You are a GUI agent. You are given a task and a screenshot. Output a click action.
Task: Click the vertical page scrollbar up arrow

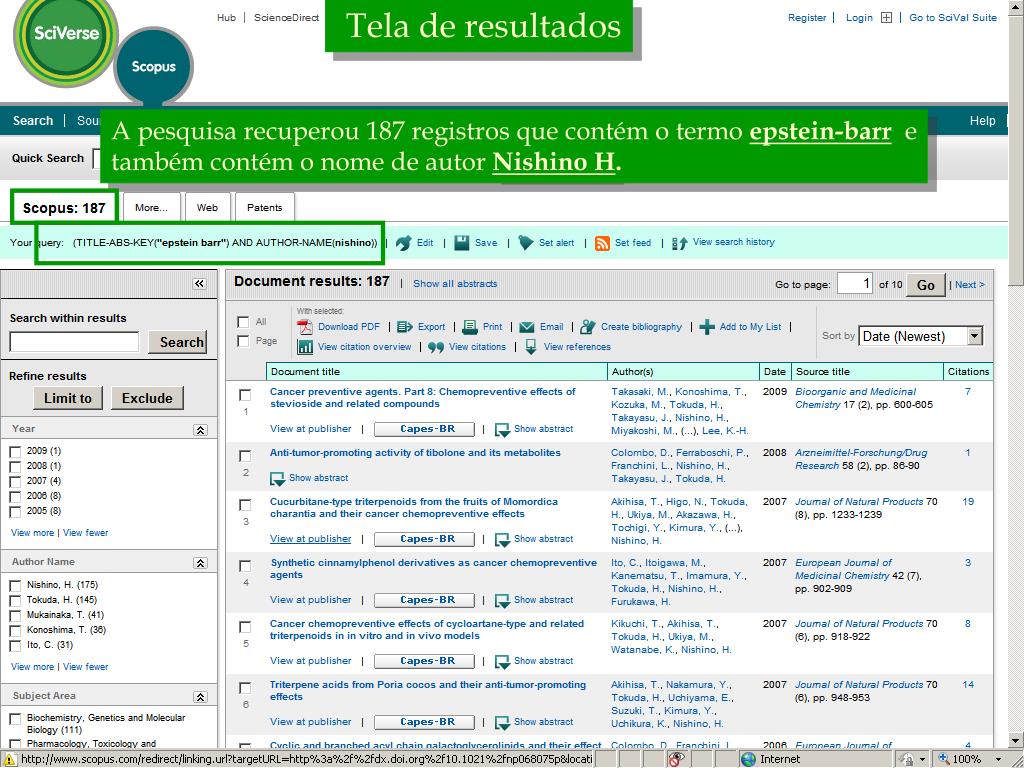click(1016, 7)
